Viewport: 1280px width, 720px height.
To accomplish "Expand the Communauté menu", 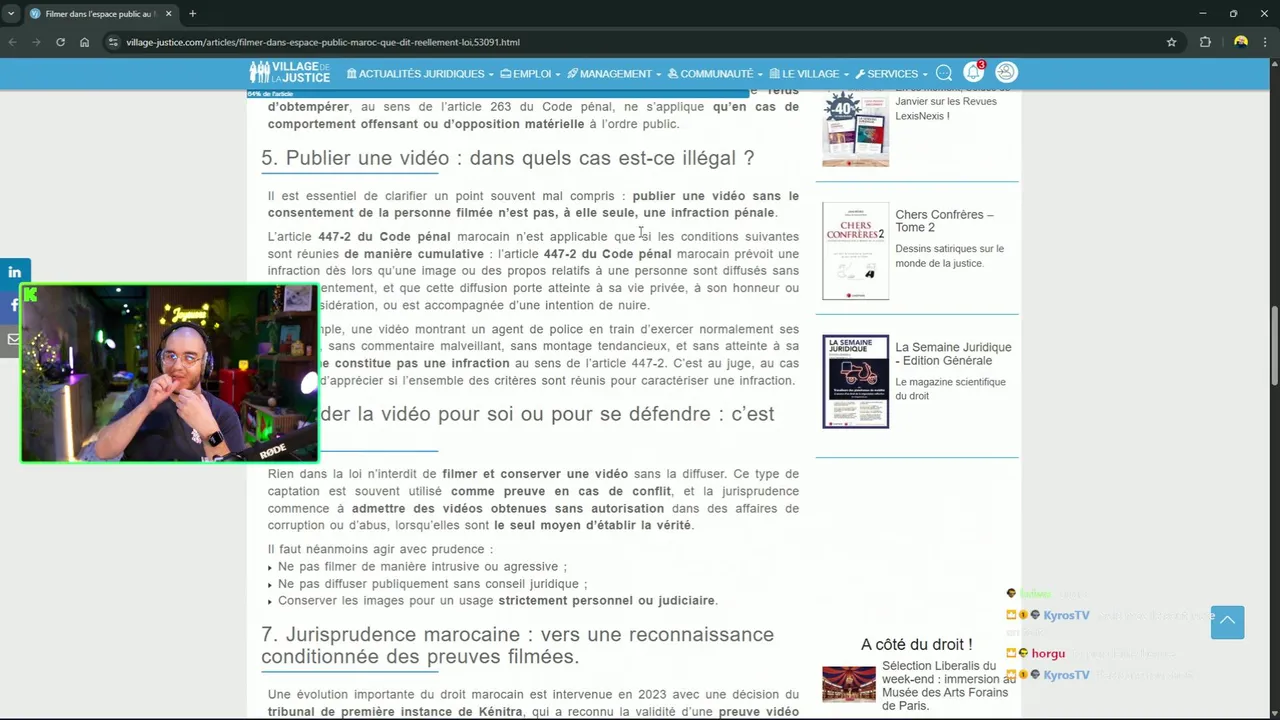I will point(715,74).
